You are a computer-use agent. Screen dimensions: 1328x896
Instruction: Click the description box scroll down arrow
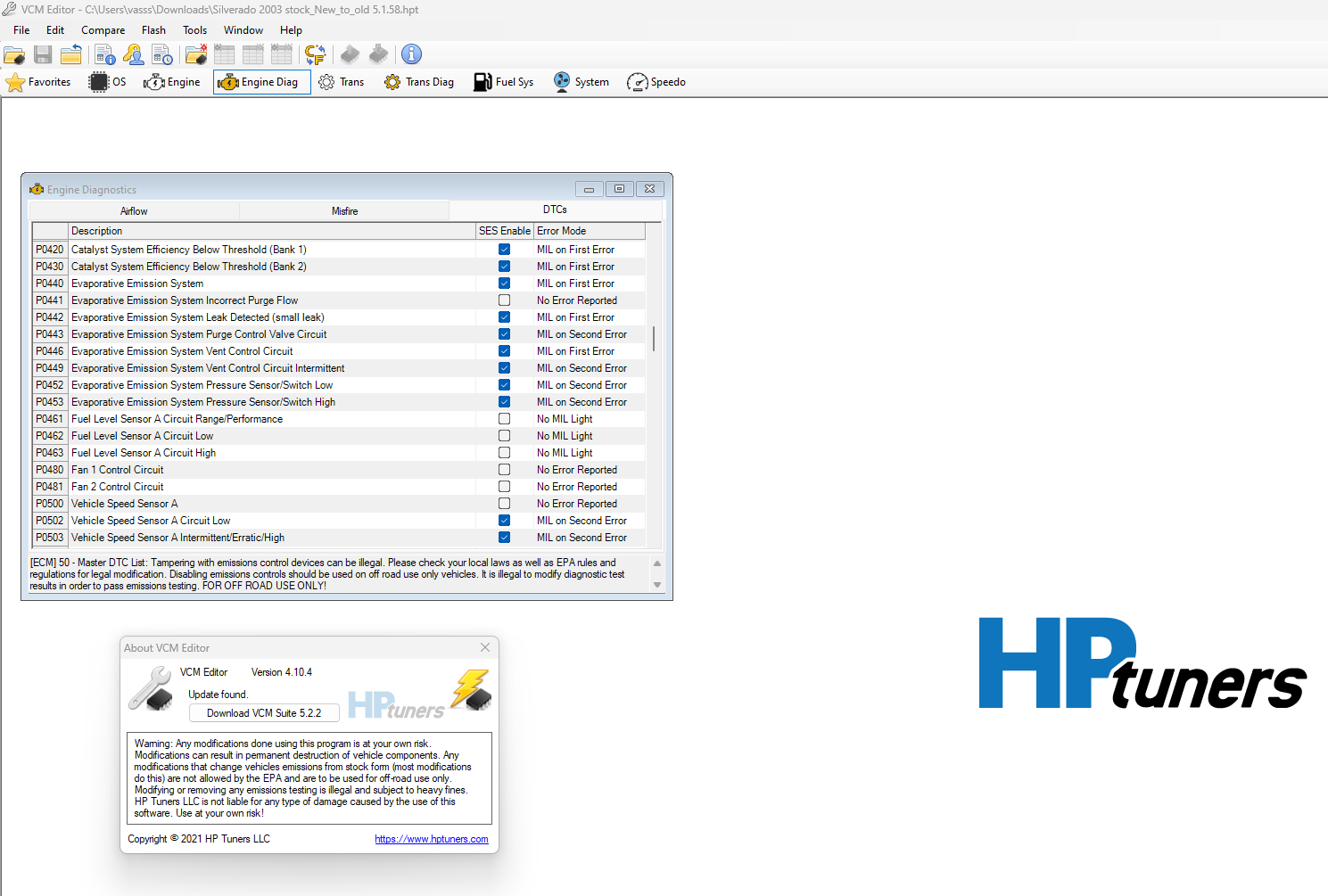coord(657,585)
